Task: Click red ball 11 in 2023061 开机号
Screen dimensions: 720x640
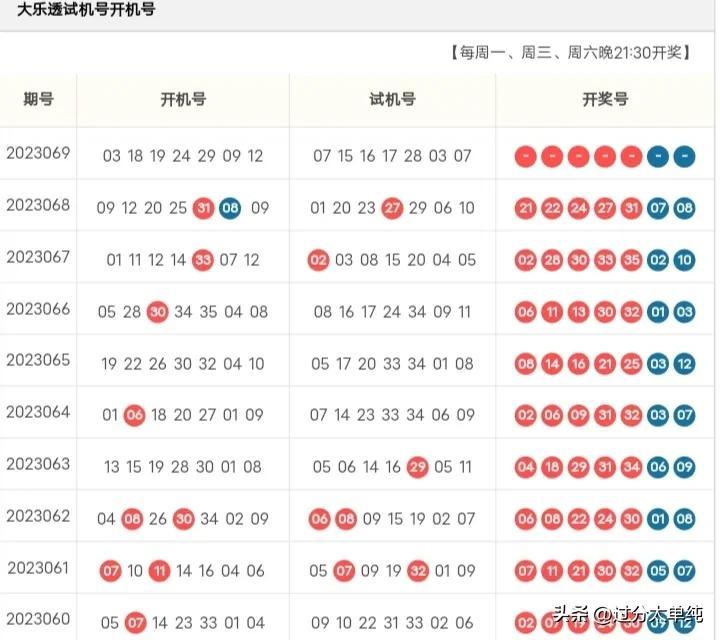Action: [x=159, y=571]
